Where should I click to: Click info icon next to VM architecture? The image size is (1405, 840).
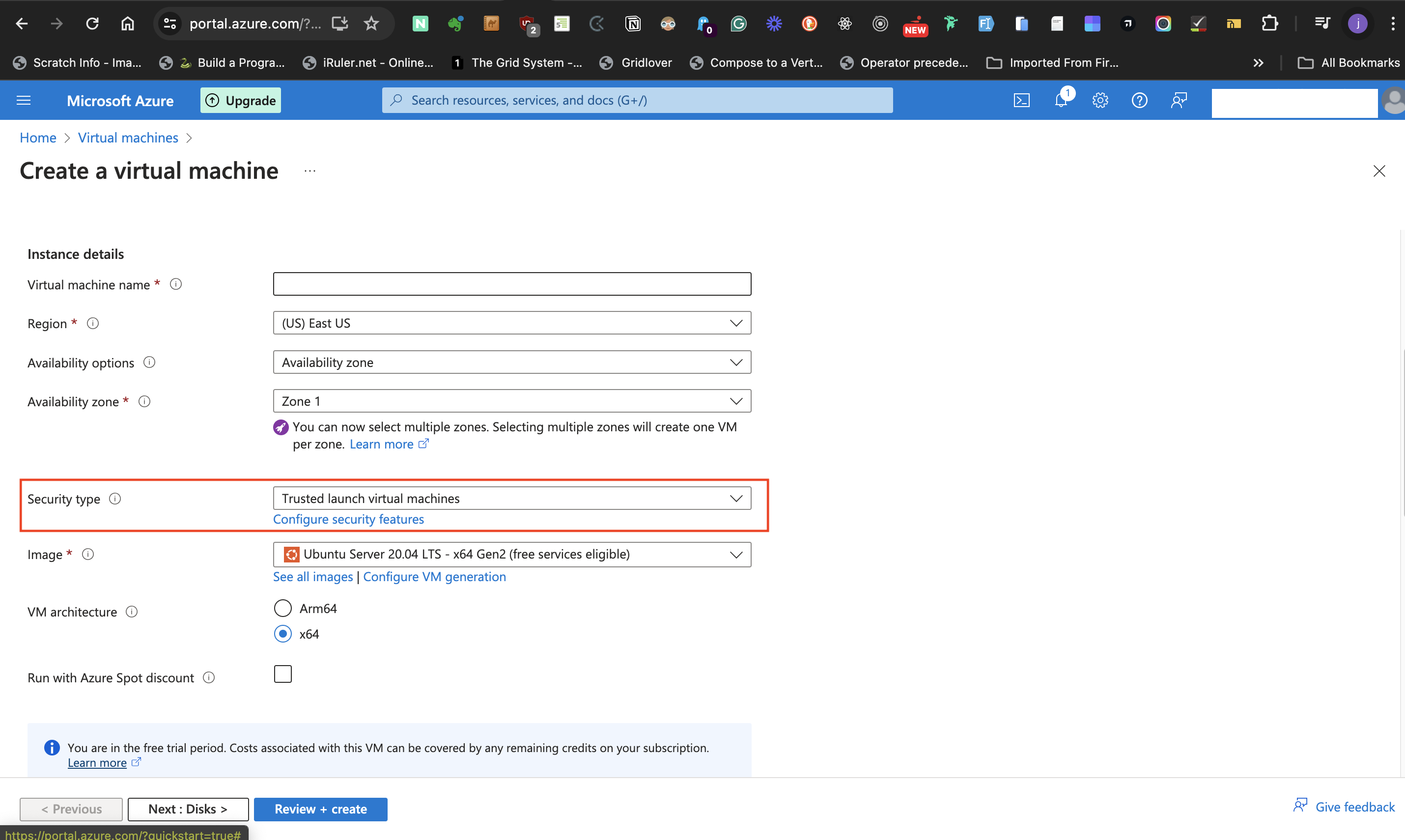click(131, 612)
